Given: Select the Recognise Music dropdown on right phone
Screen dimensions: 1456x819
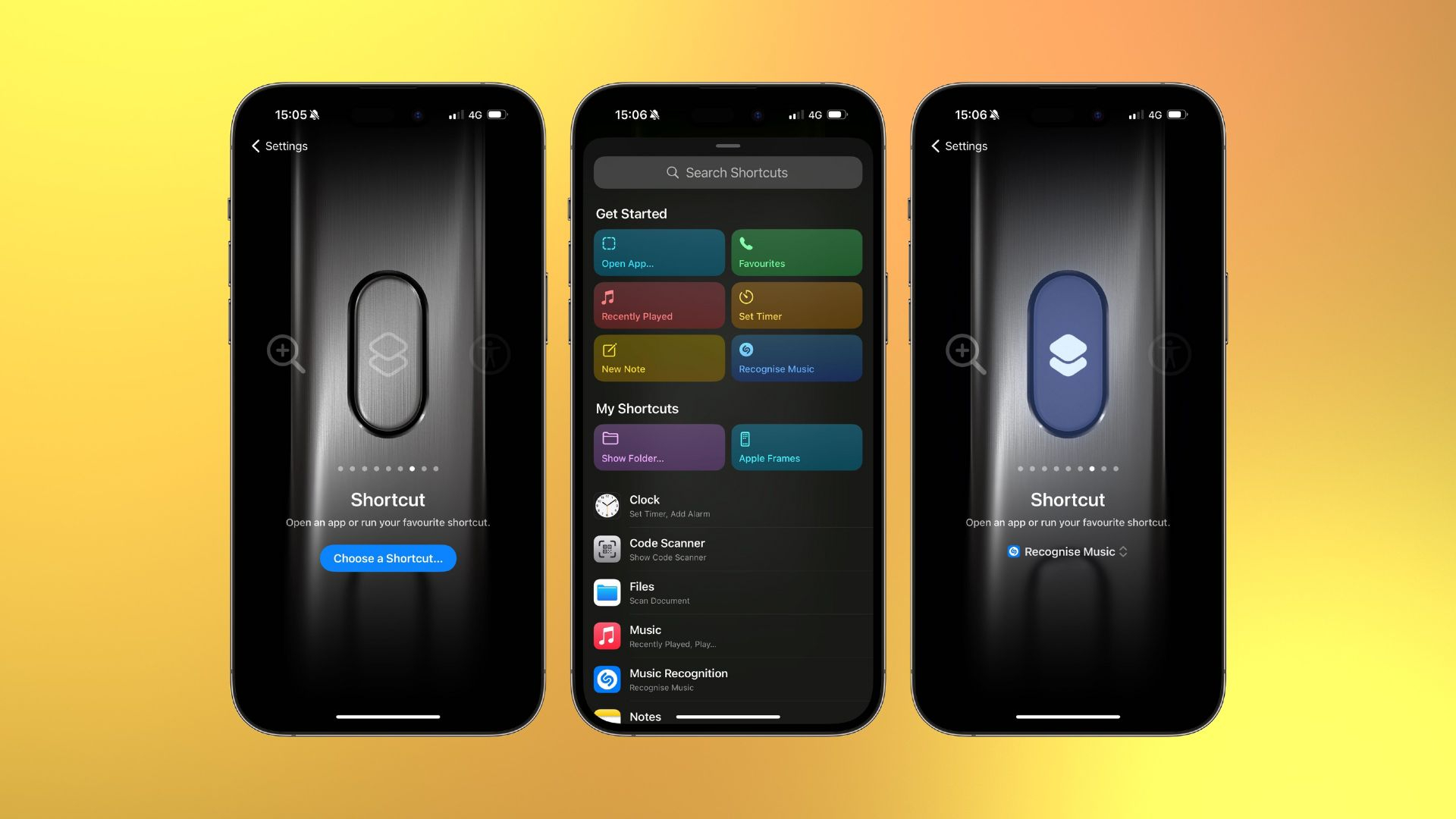Looking at the screenshot, I should tap(1067, 551).
